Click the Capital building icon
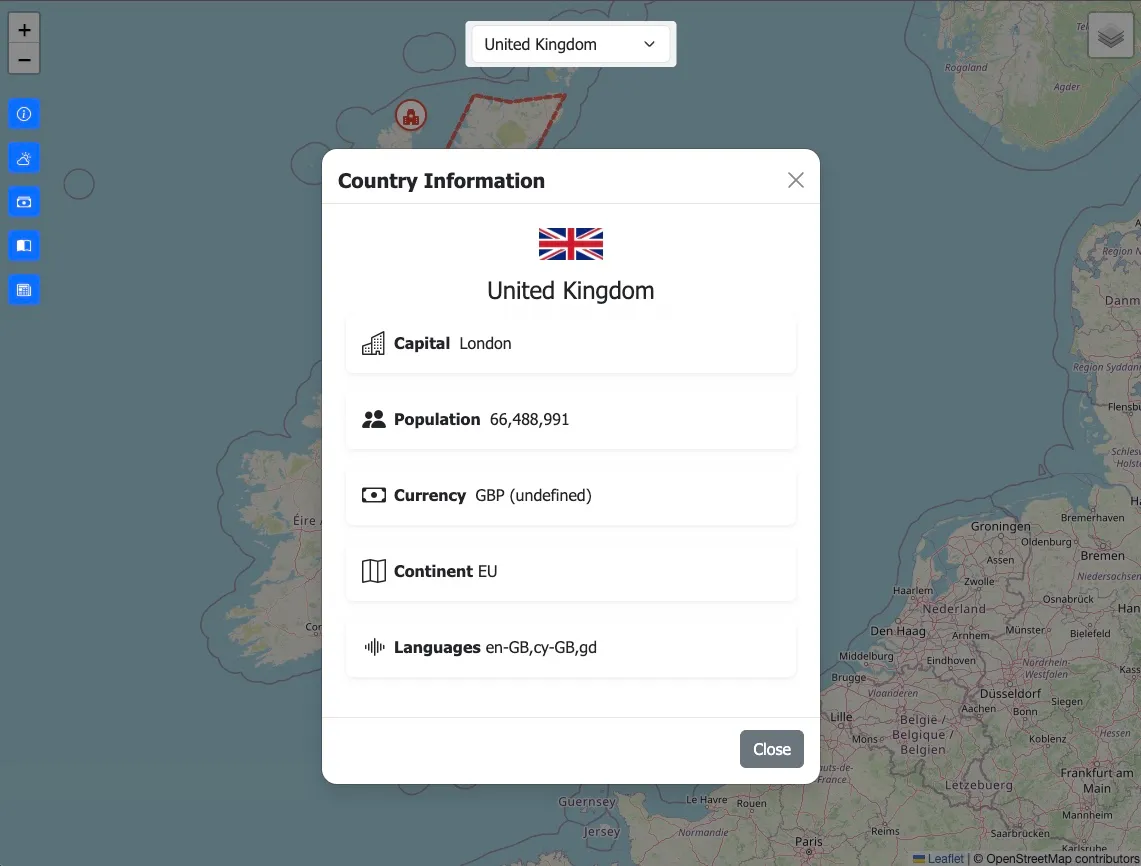This screenshot has width=1141, height=866. tap(373, 344)
